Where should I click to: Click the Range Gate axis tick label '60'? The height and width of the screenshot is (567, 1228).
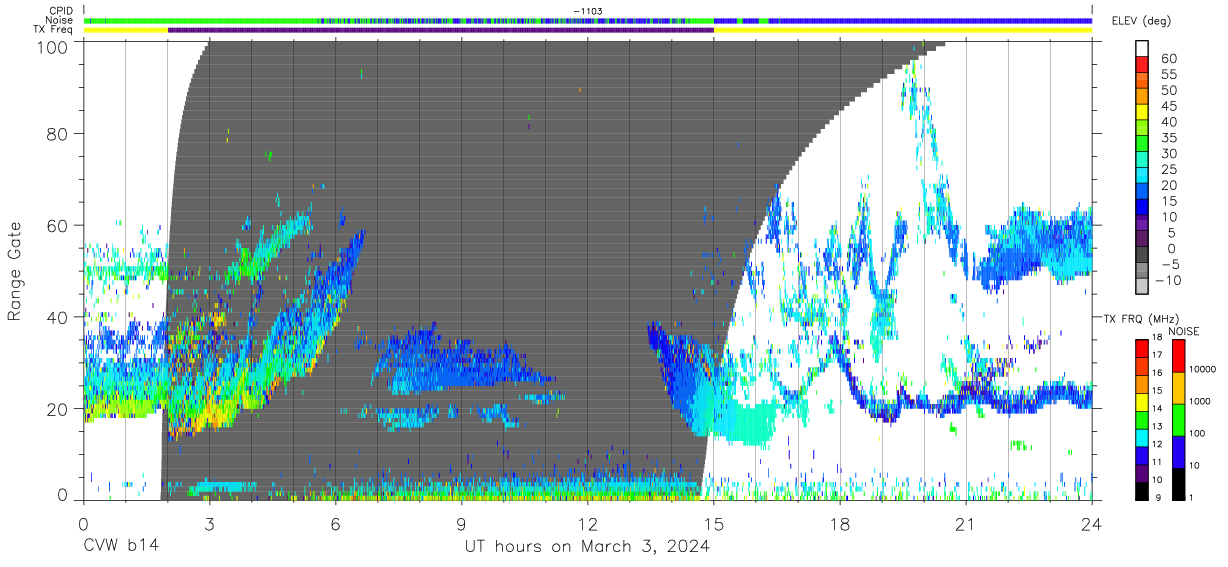[x=57, y=226]
